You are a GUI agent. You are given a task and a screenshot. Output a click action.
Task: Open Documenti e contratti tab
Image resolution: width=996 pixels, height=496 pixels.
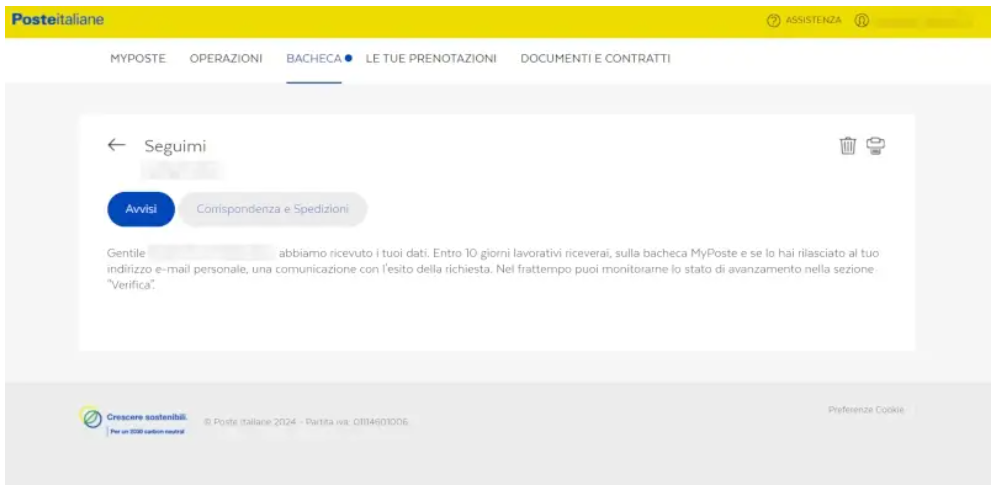tap(595, 58)
